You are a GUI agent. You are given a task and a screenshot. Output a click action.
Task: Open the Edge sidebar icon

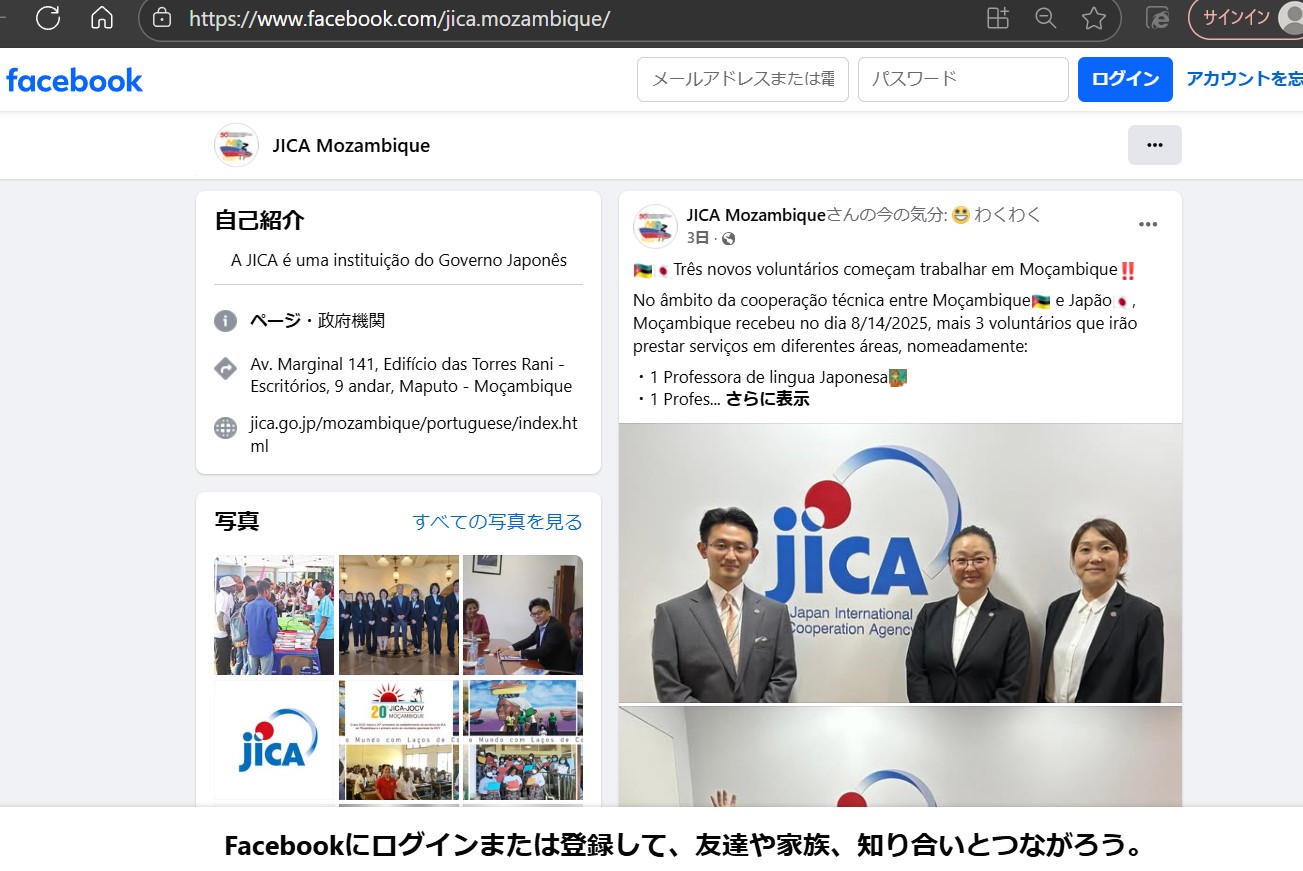point(1158,18)
